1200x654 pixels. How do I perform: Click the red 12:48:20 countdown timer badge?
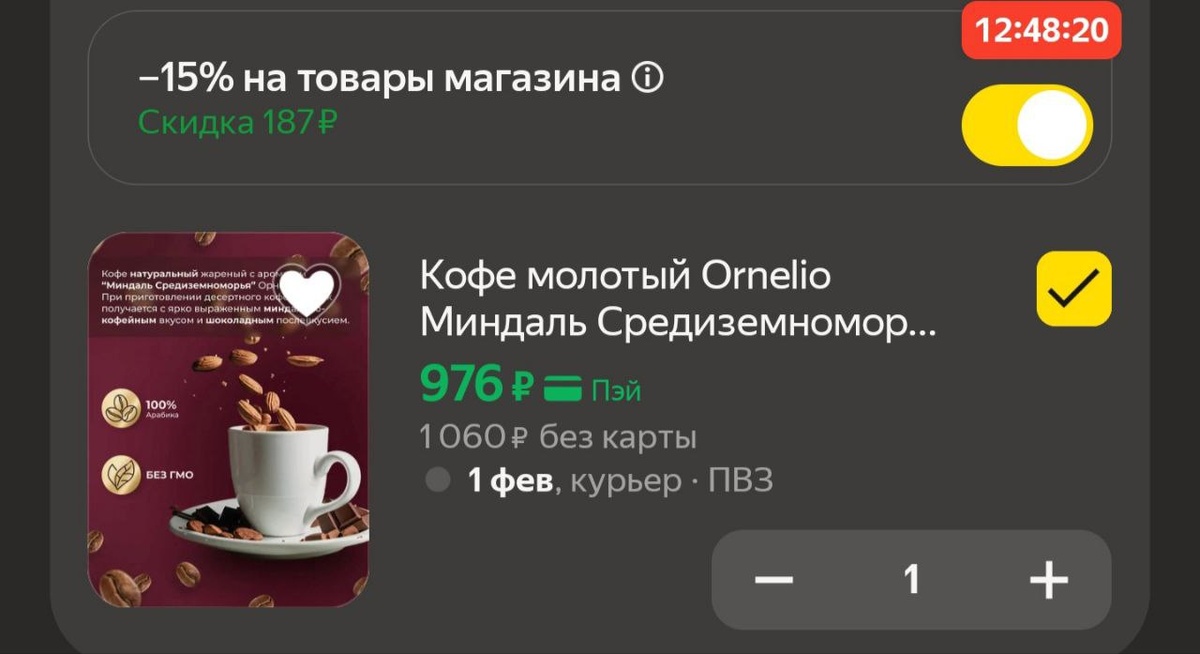tap(1042, 30)
